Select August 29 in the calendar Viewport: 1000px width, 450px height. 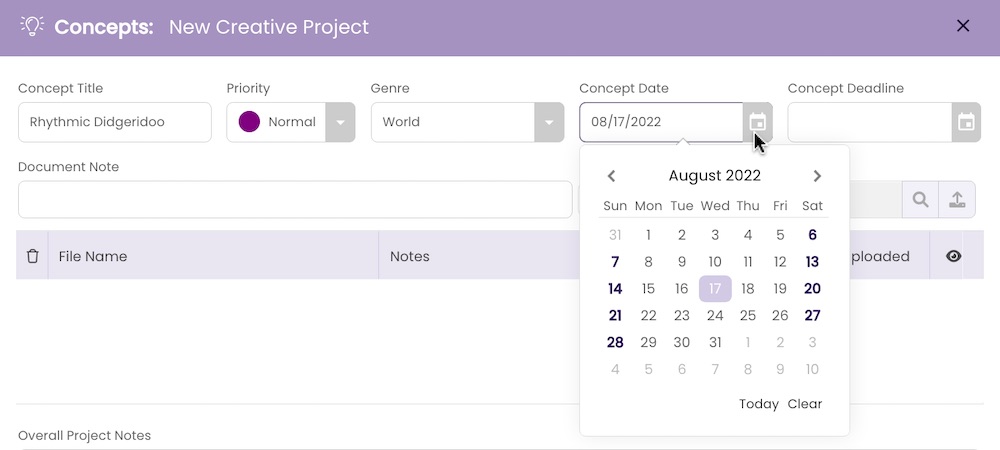tap(649, 342)
